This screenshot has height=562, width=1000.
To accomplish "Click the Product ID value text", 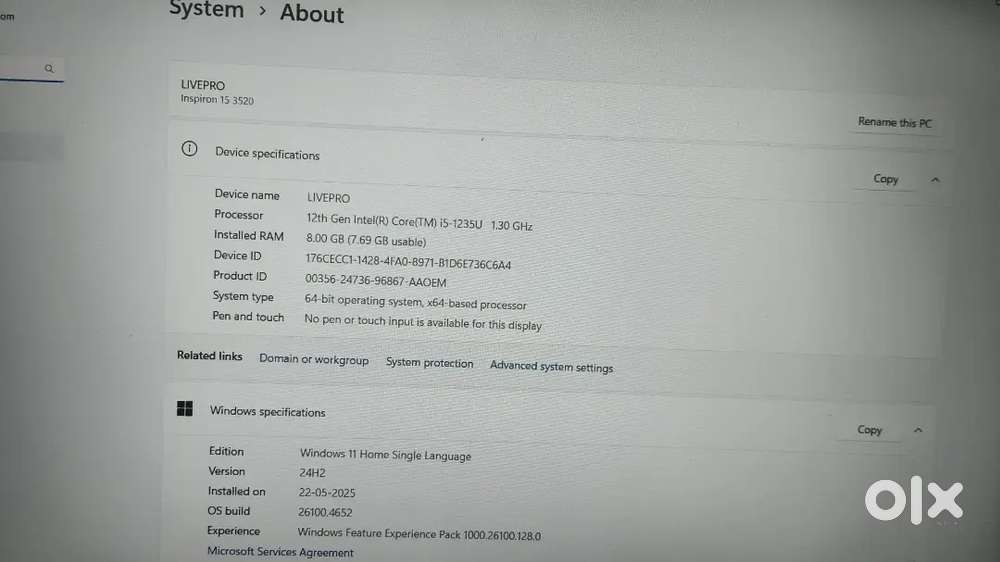I will click(375, 282).
